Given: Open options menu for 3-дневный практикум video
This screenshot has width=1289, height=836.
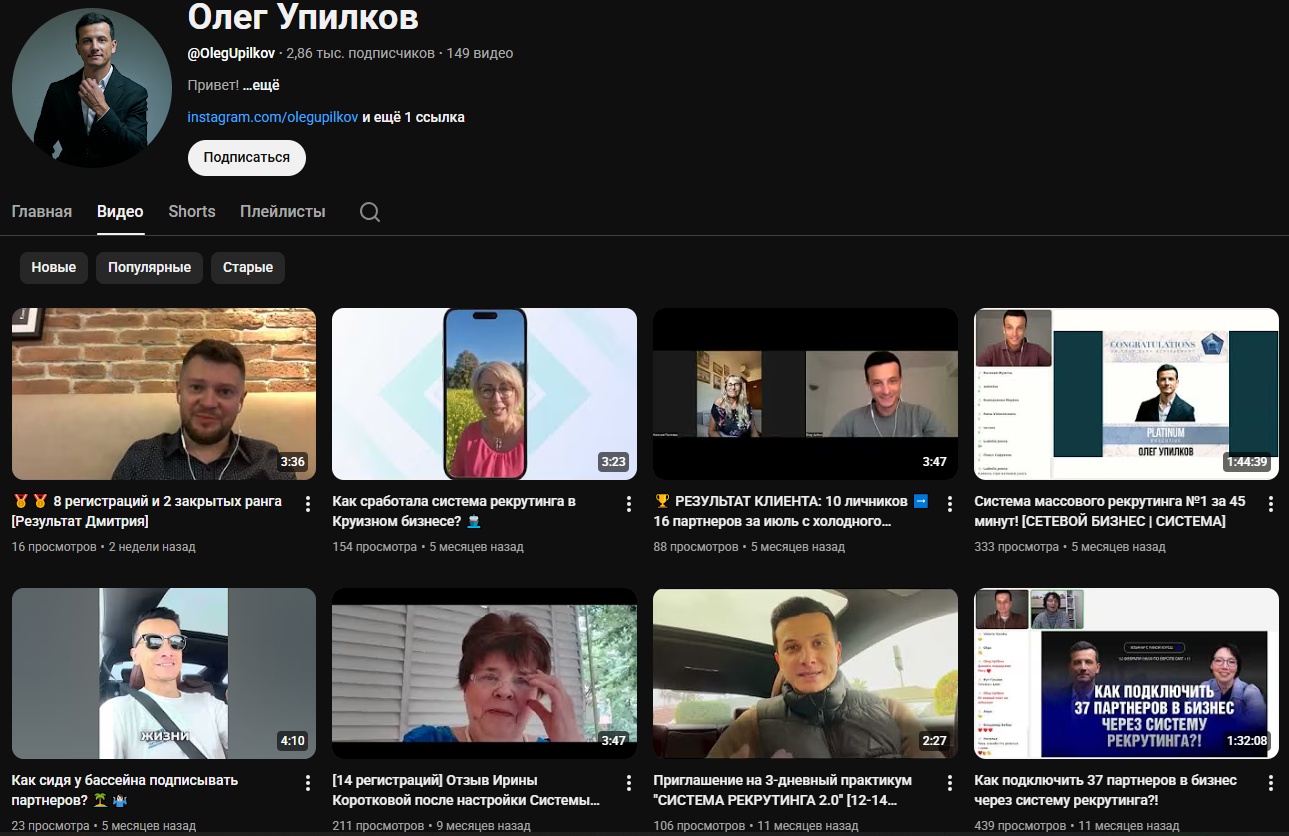Looking at the screenshot, I should pos(950,782).
